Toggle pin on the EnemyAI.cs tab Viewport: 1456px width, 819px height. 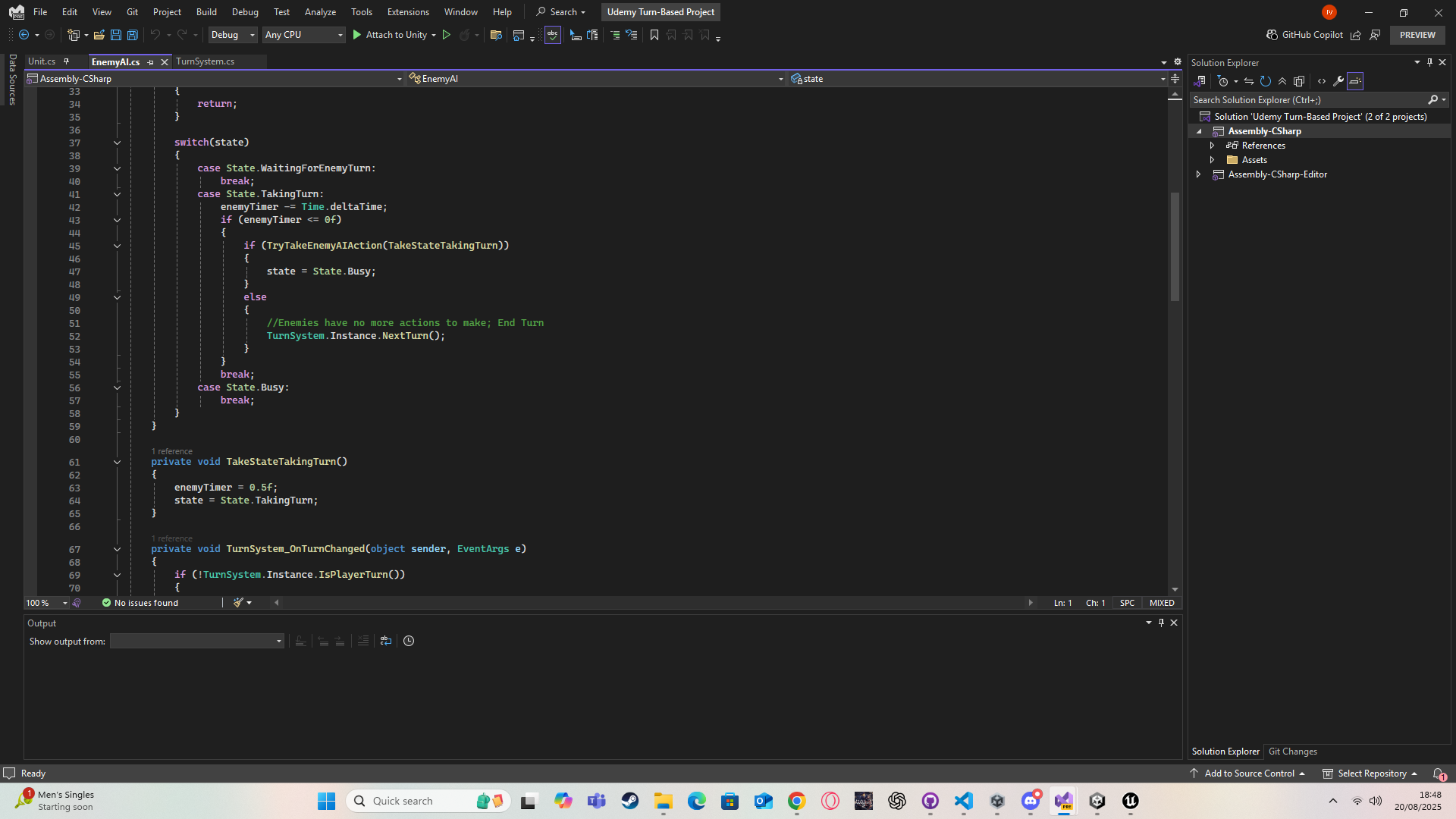pos(150,62)
